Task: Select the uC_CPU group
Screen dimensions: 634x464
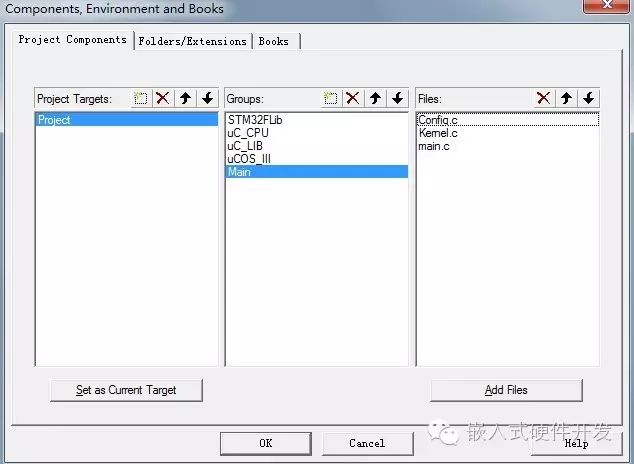Action: point(317,133)
